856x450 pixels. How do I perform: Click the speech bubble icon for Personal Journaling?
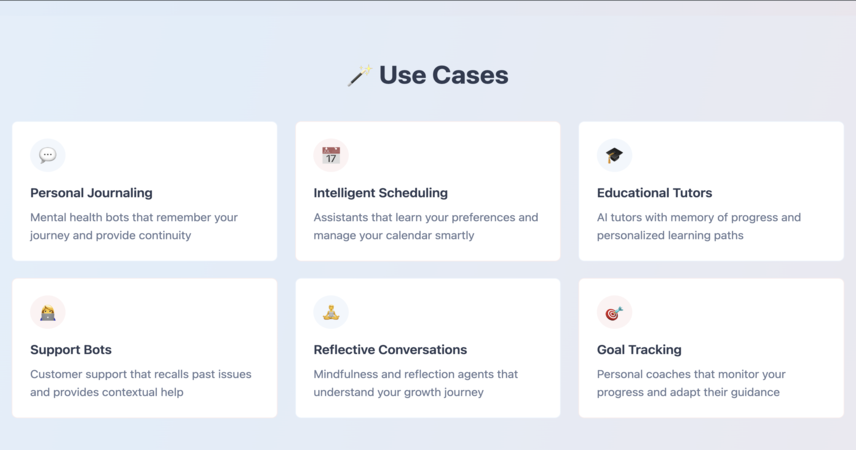(x=47, y=155)
